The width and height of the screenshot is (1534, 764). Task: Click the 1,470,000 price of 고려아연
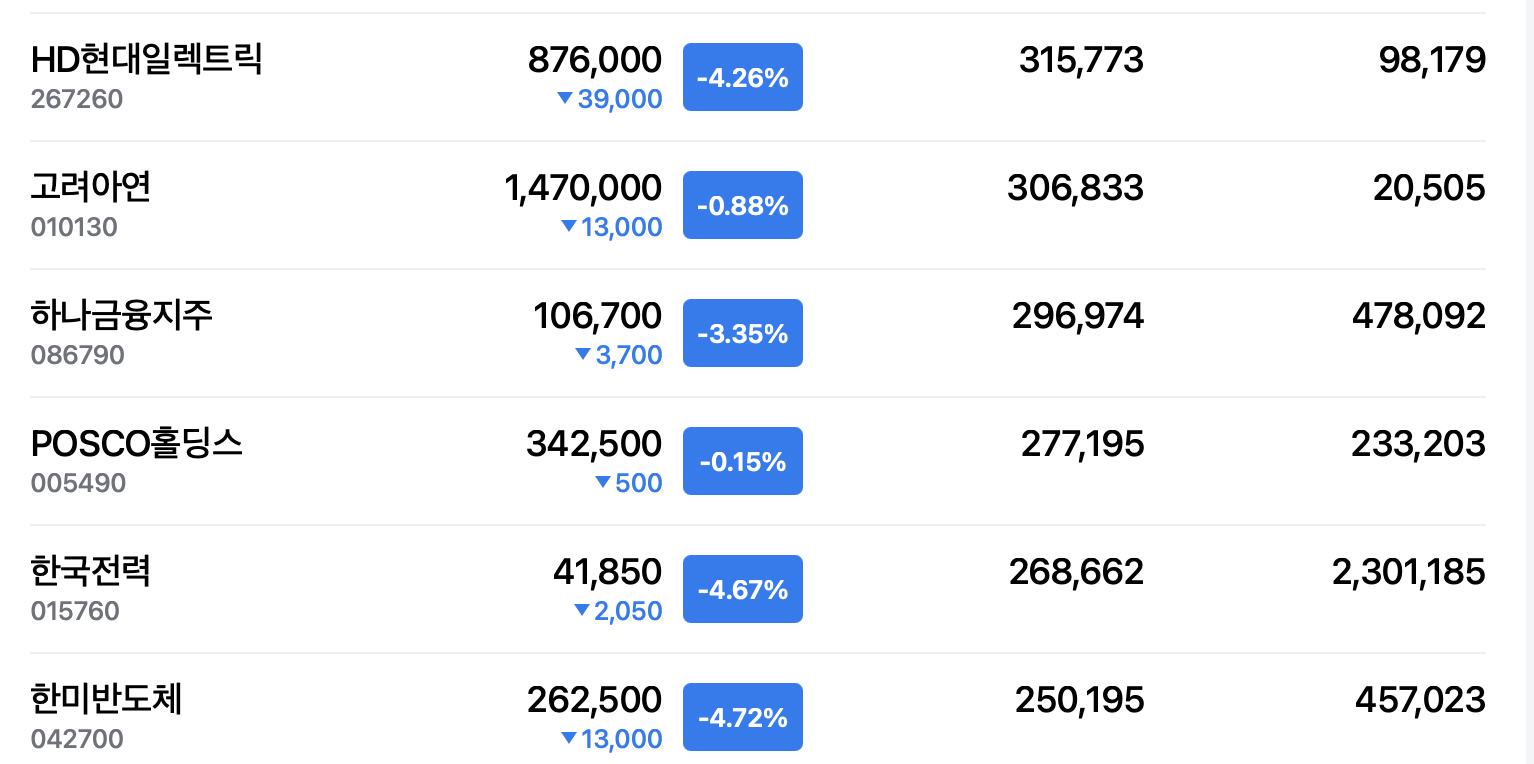[583, 187]
